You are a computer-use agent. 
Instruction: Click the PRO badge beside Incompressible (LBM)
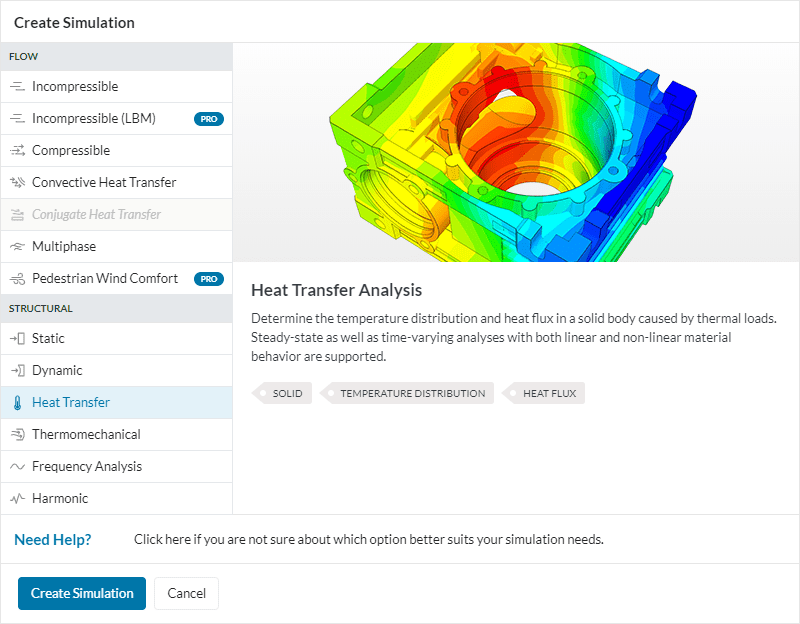[x=209, y=119]
